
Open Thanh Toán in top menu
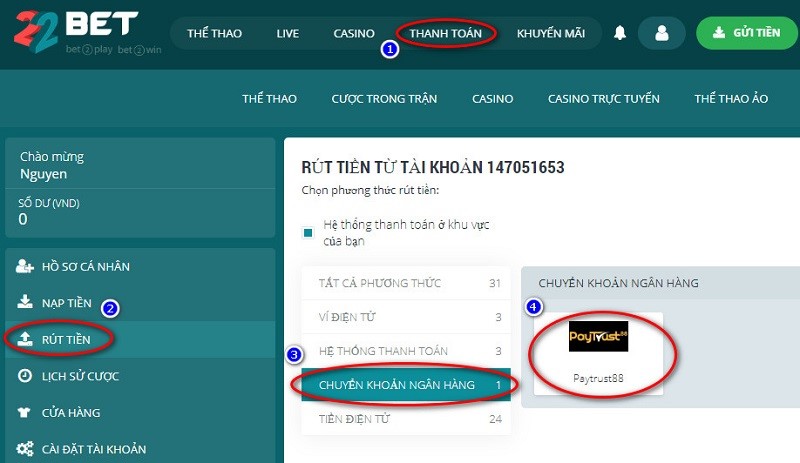tap(445, 33)
